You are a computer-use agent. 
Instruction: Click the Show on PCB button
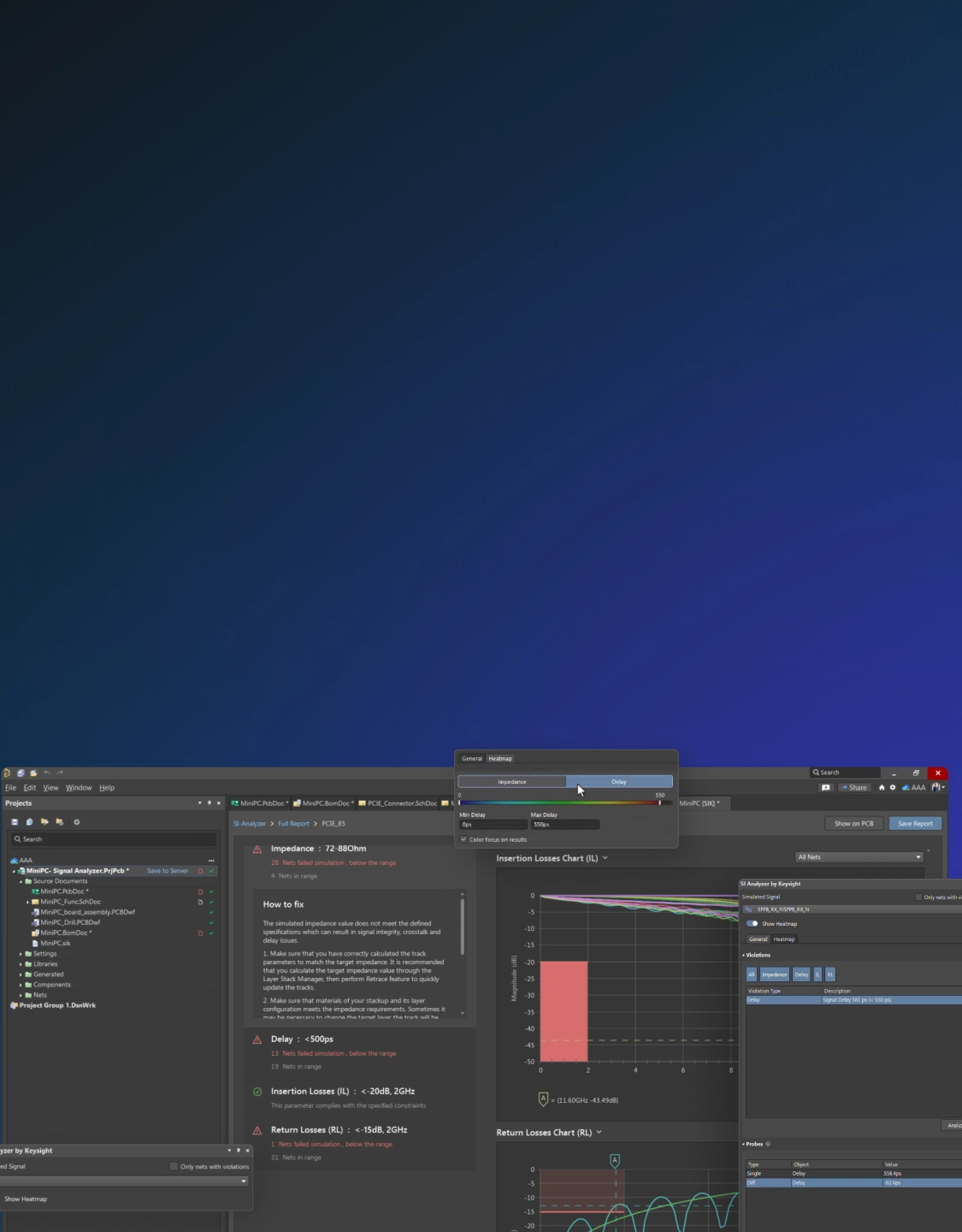coord(854,824)
